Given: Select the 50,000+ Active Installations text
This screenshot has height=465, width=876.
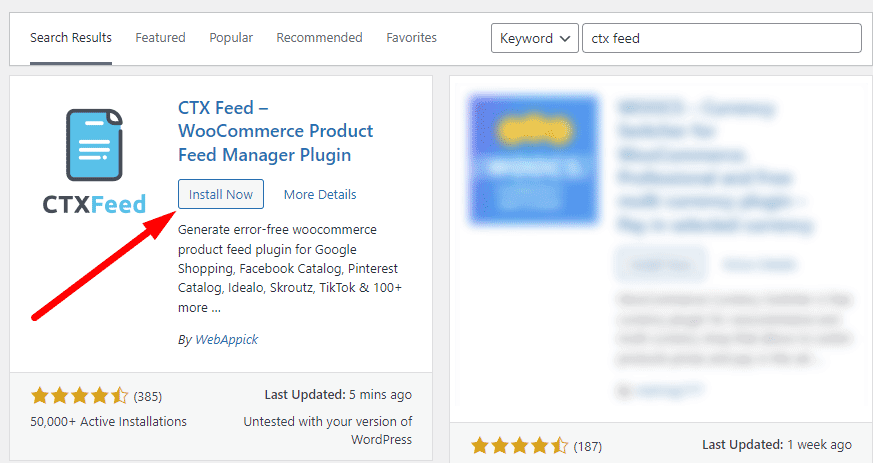Looking at the screenshot, I should 108,421.
